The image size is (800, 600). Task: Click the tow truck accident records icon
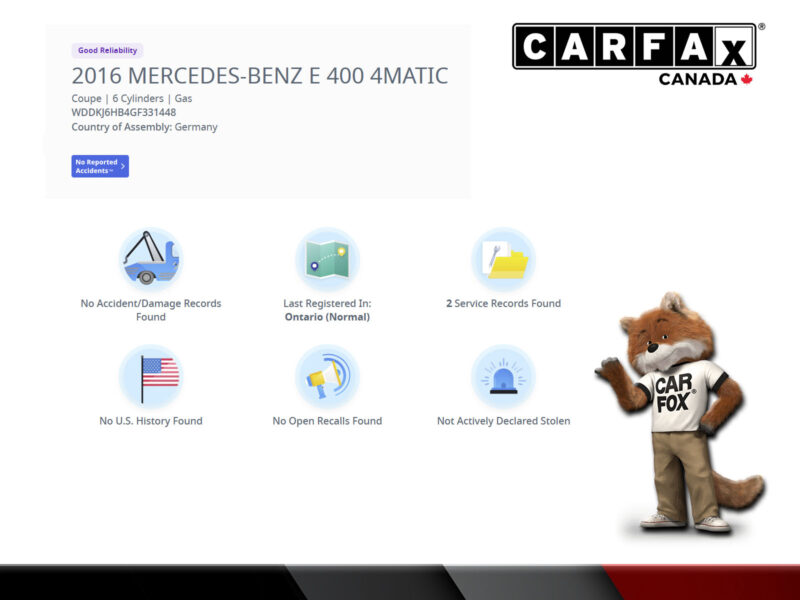pyautogui.click(x=151, y=259)
